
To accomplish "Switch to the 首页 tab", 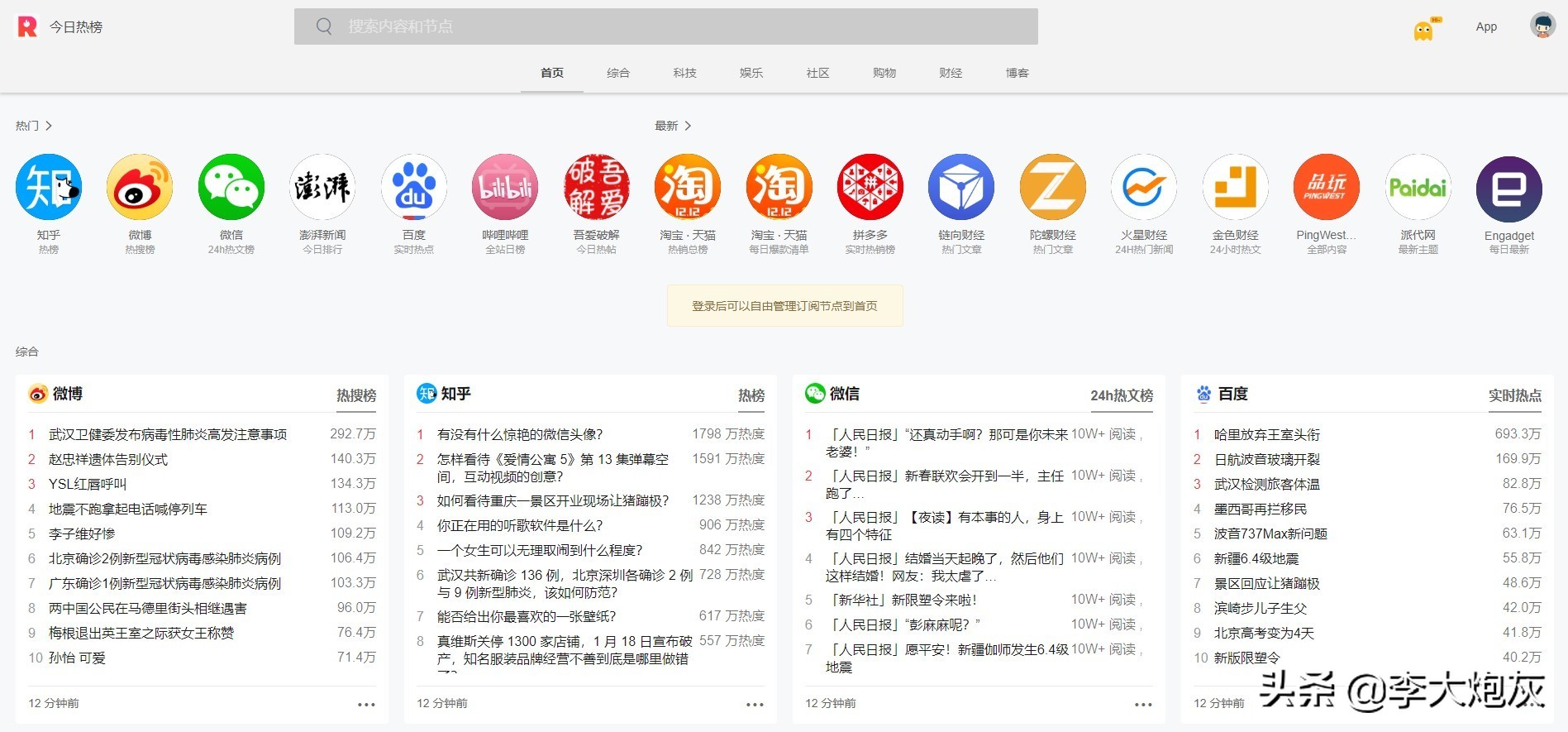I will click(552, 73).
